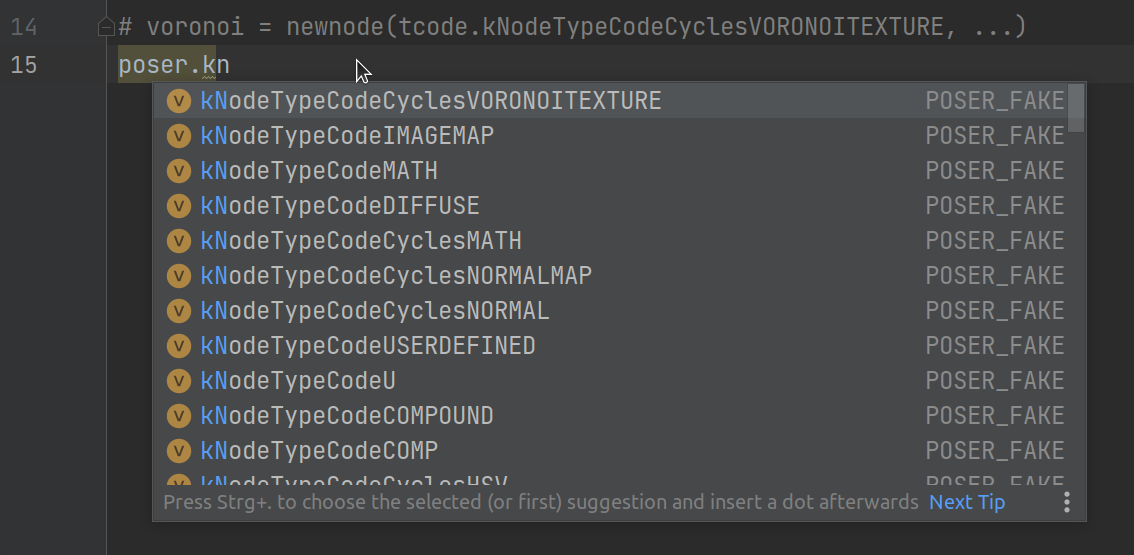Click the commented voronoi line of code

(x=570, y=27)
